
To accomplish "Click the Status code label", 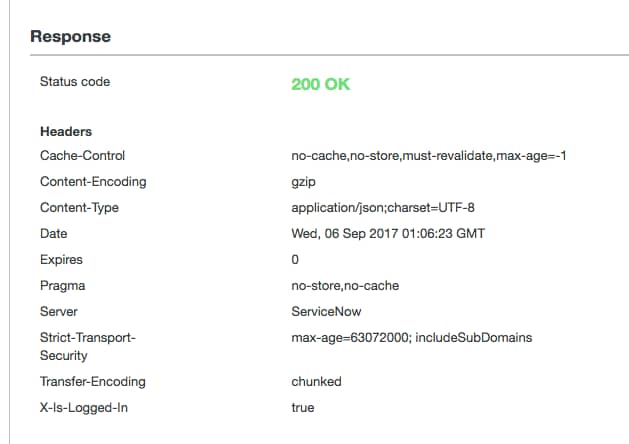I will pyautogui.click(x=75, y=81).
